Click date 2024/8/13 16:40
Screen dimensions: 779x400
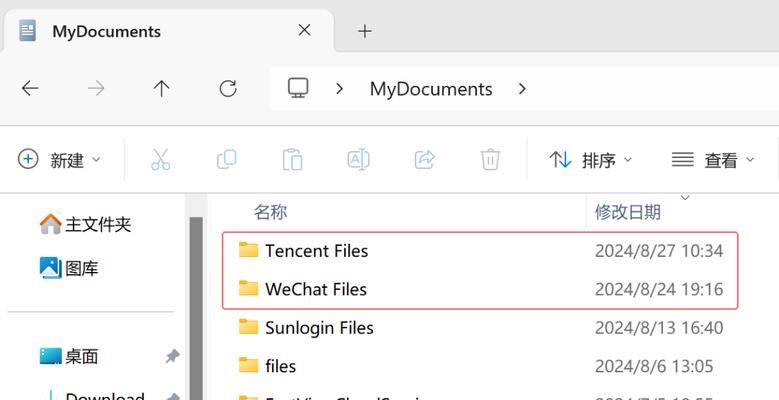coord(659,328)
